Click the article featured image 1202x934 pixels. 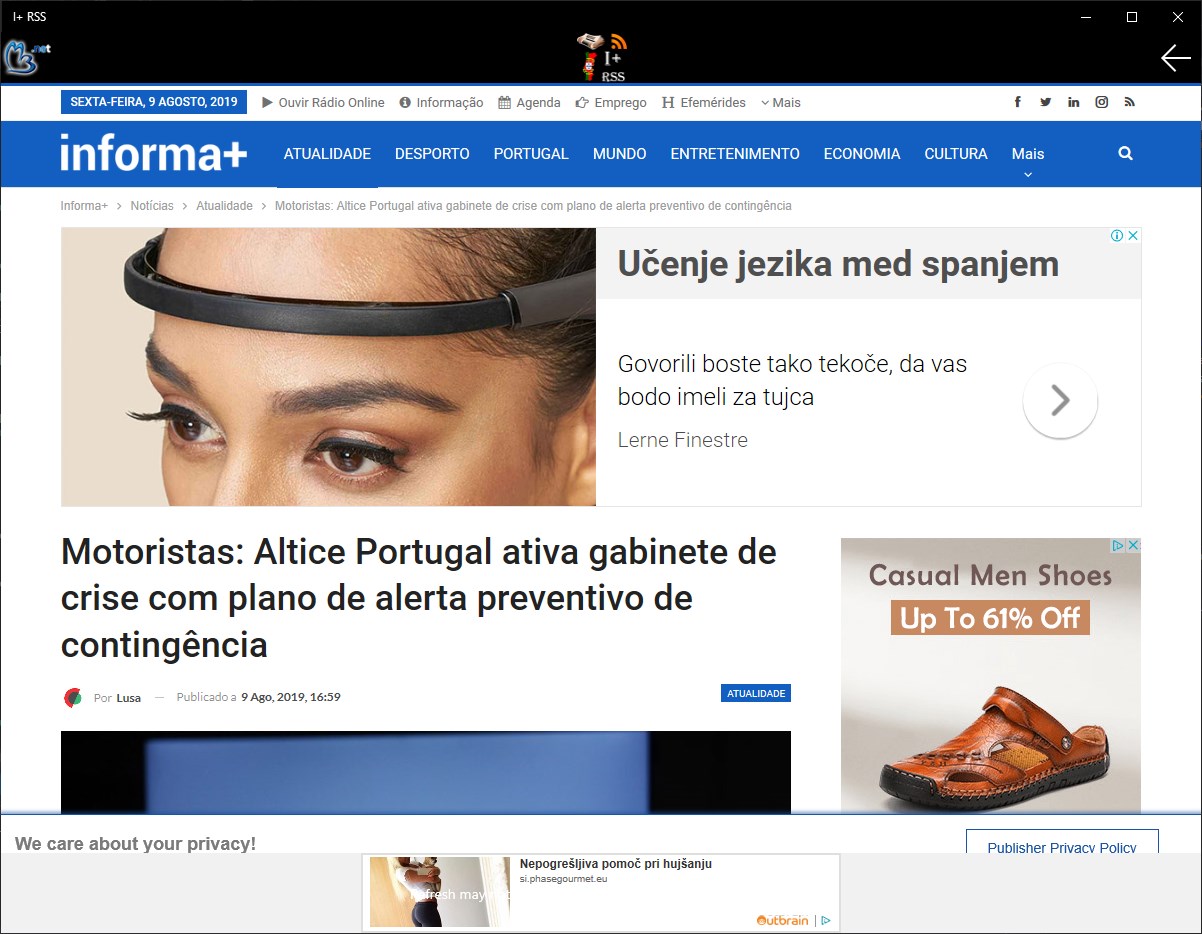(x=426, y=772)
